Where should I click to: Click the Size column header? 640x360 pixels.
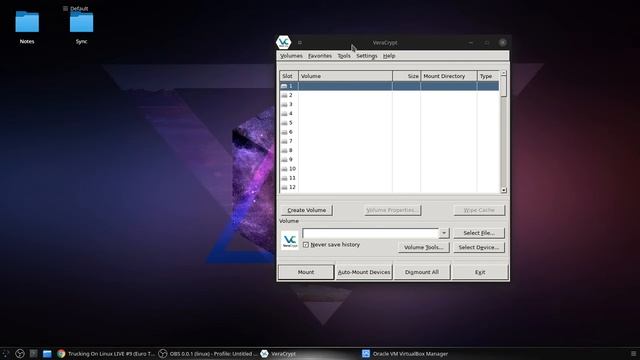[407, 76]
